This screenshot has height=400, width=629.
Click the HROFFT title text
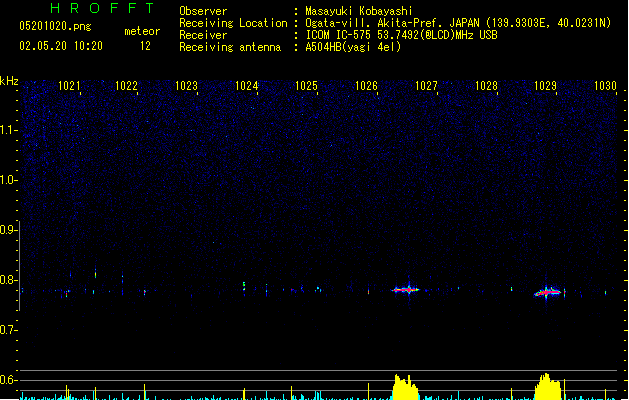(x=102, y=8)
